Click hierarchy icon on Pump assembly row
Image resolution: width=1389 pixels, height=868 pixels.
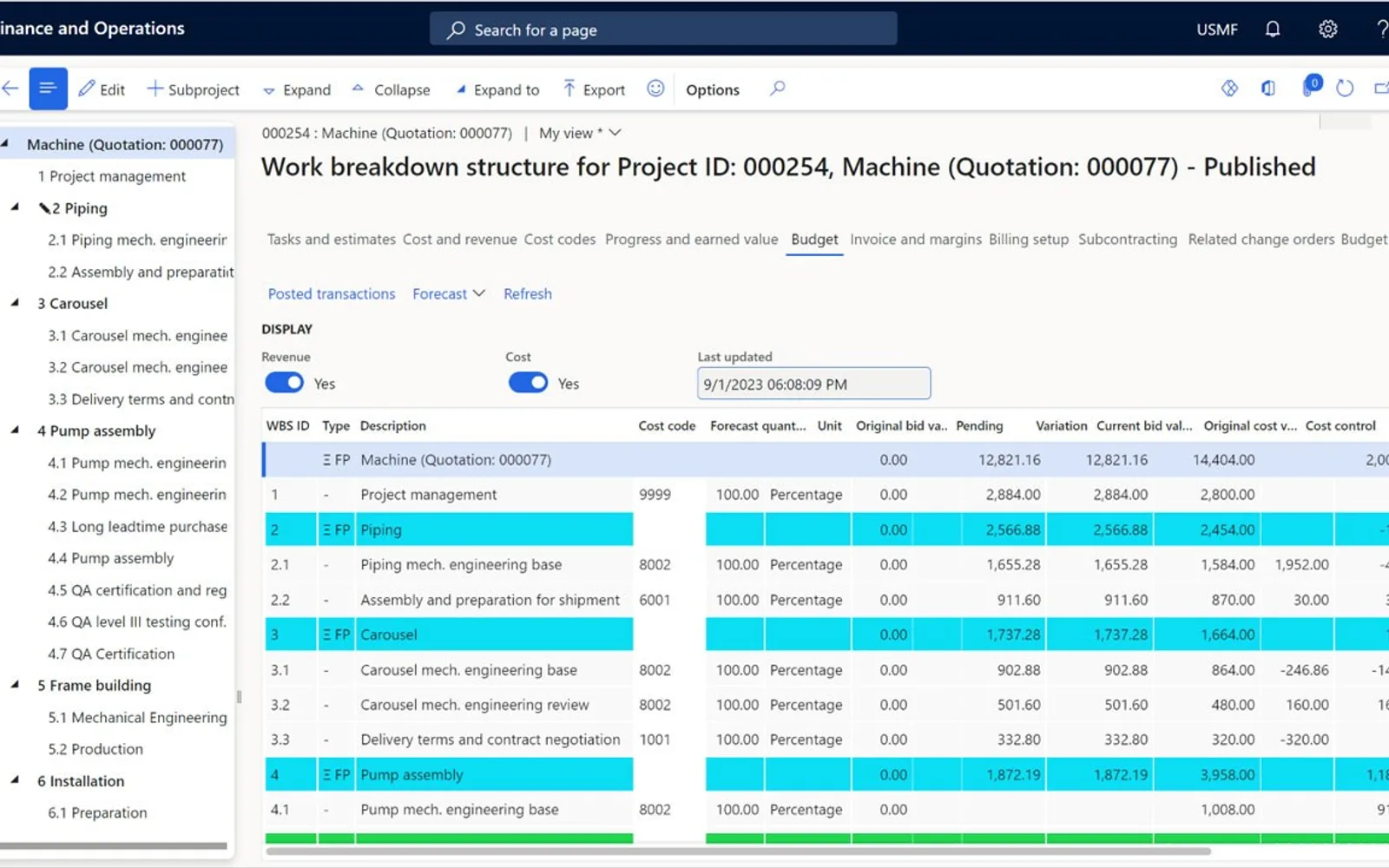(x=327, y=774)
